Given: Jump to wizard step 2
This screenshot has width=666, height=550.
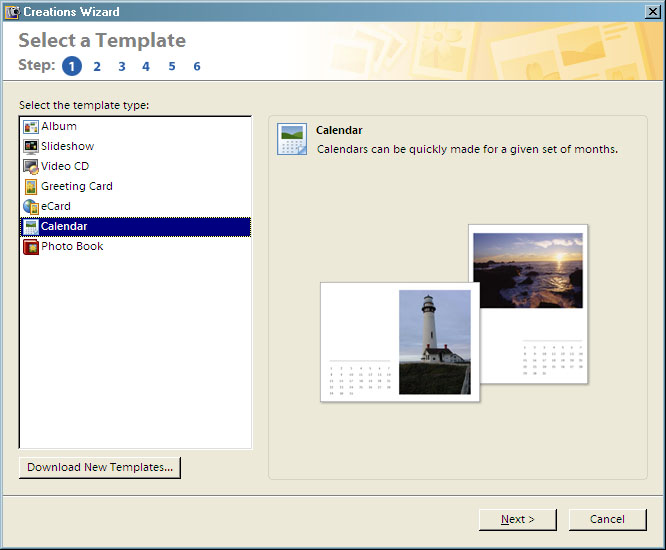Looking at the screenshot, I should (x=97, y=67).
